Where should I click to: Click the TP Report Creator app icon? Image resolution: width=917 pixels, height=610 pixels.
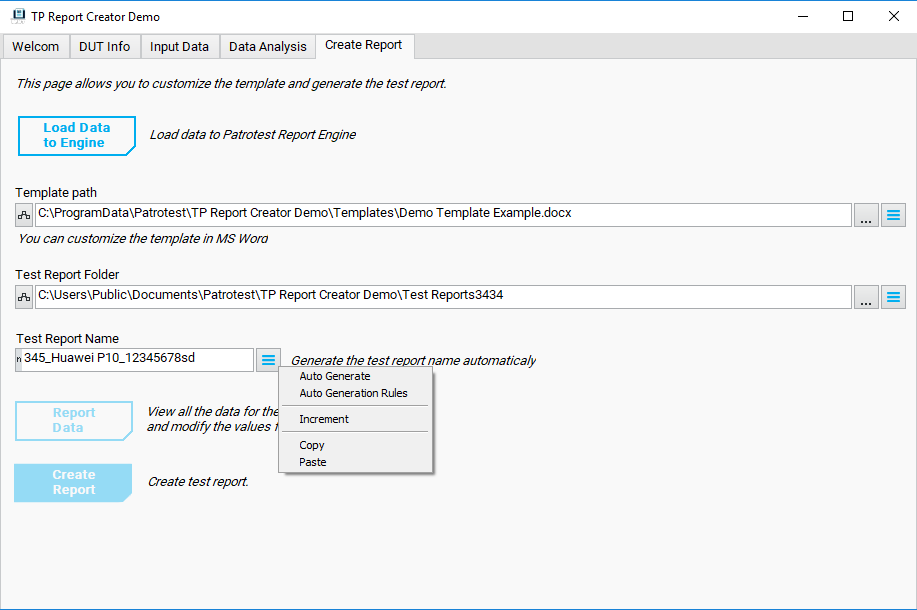(x=17, y=17)
